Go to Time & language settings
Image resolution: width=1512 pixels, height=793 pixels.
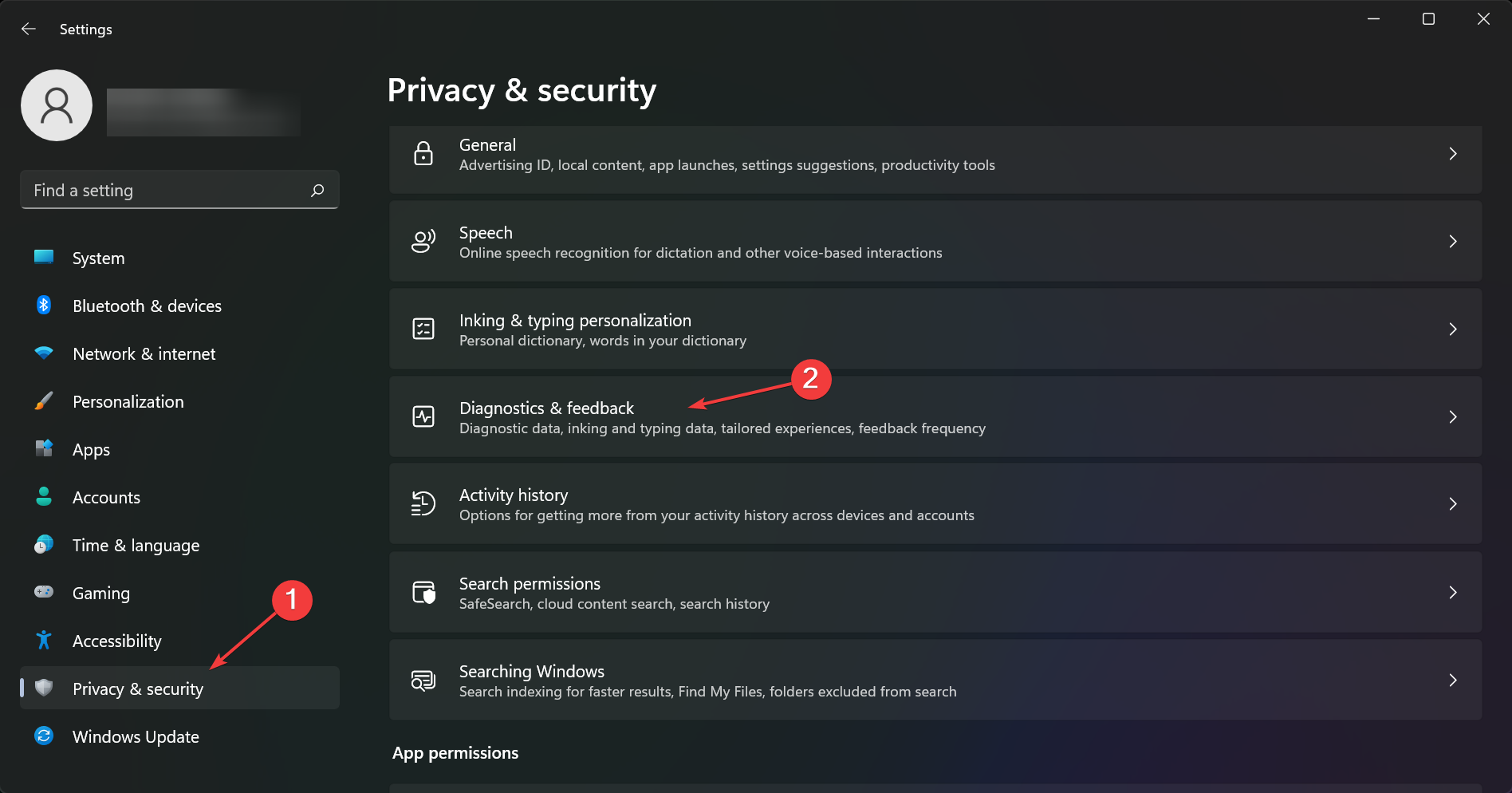[136, 546]
